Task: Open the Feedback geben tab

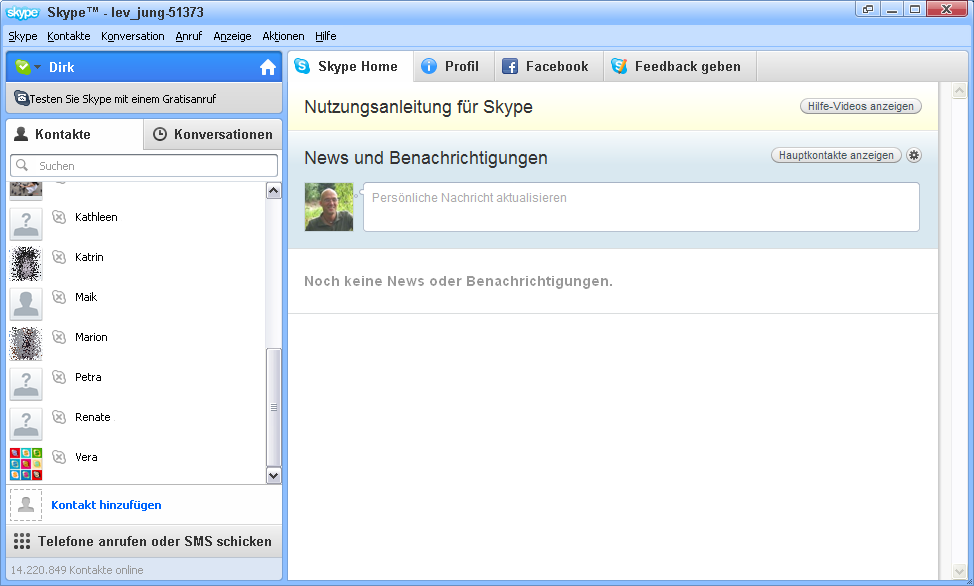Action: pos(680,66)
